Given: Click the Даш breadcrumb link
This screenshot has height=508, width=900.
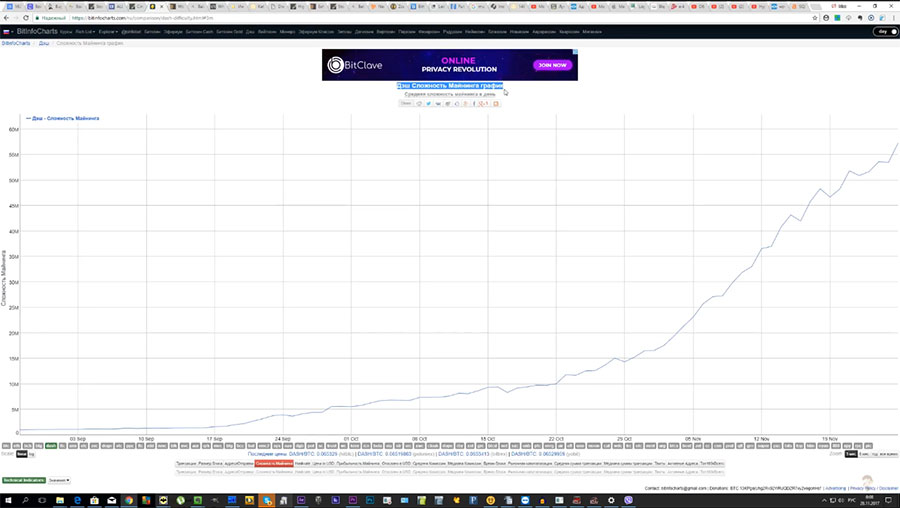Looking at the screenshot, I should pos(44,43).
